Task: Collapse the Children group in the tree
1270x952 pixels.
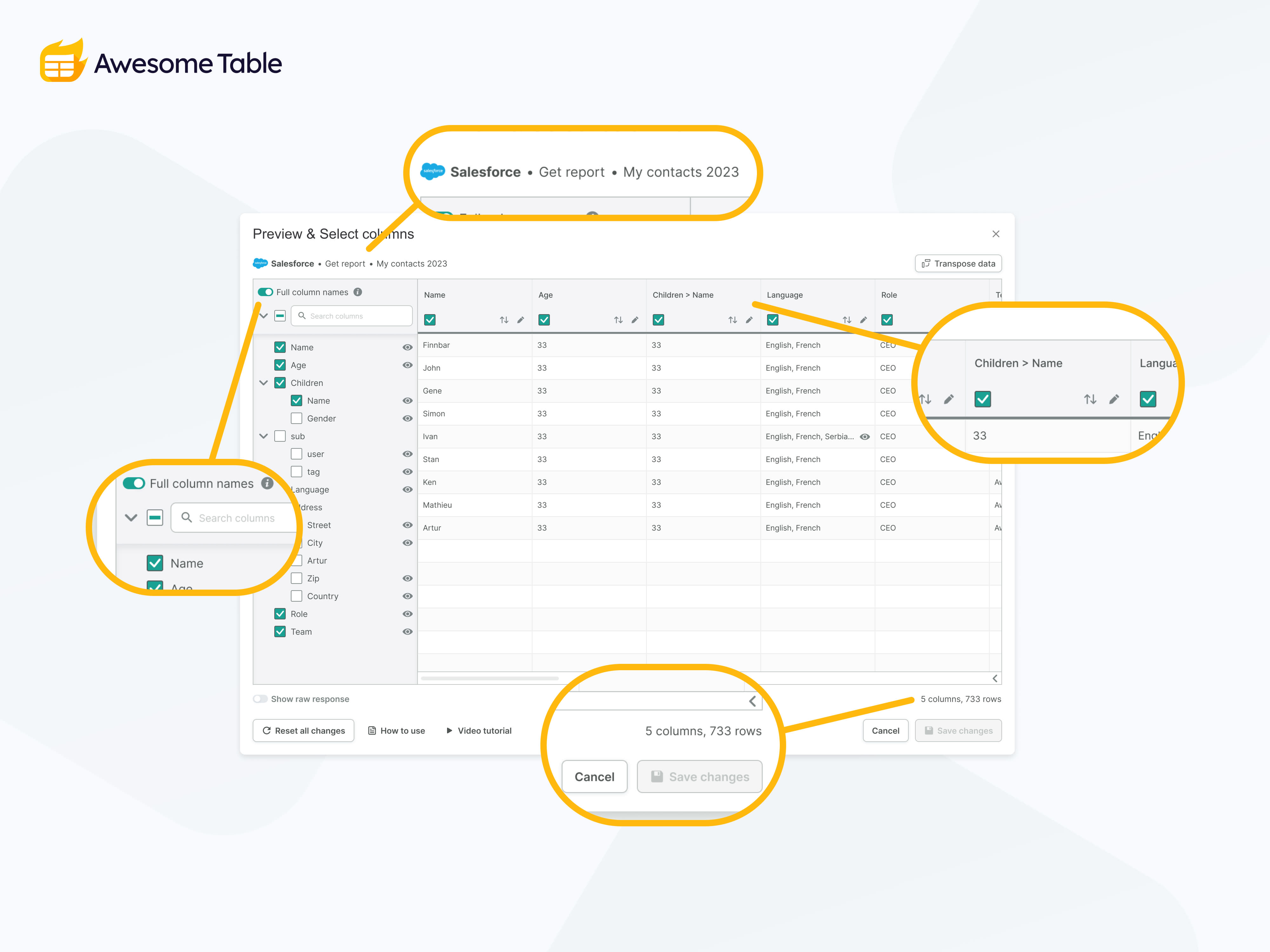Action: click(x=264, y=383)
